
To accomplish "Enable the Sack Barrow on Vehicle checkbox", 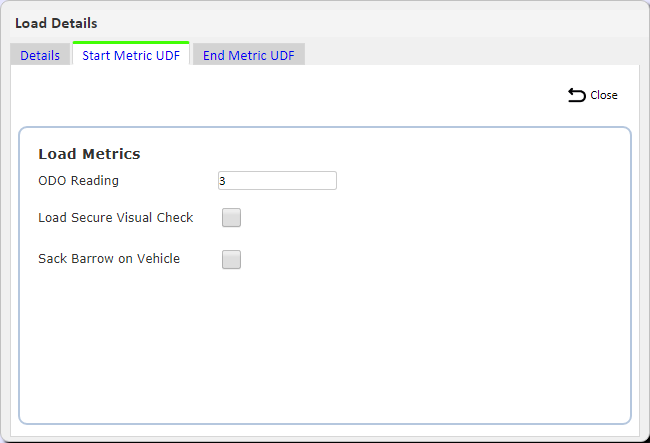I will [x=231, y=259].
